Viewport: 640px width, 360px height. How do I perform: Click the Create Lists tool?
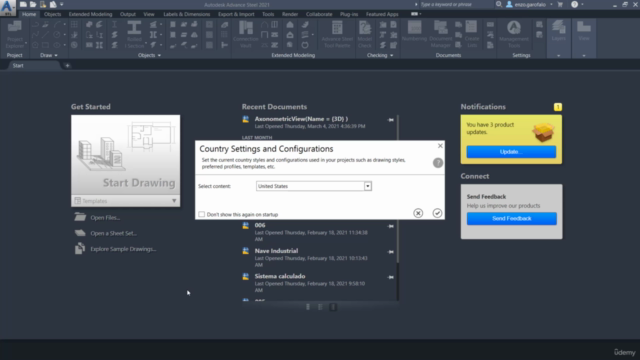(x=472, y=35)
